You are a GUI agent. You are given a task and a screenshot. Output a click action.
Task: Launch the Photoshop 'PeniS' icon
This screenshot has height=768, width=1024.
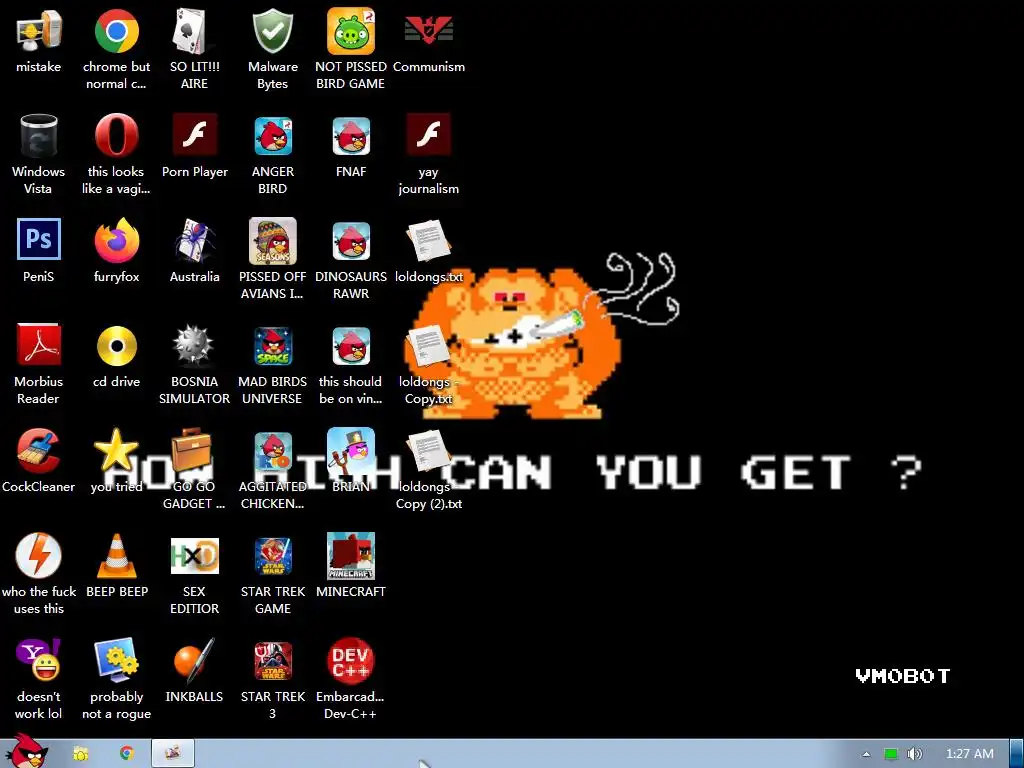click(39, 239)
